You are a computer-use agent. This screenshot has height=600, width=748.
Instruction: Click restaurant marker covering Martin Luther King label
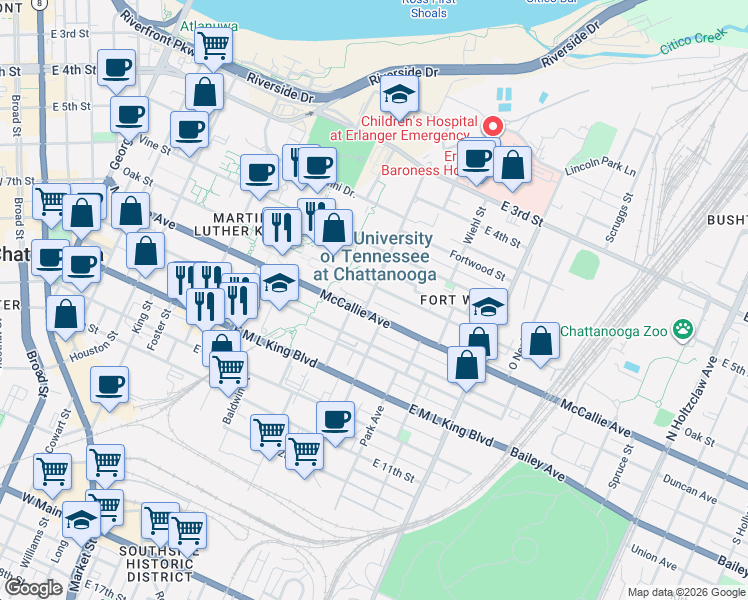point(282,228)
